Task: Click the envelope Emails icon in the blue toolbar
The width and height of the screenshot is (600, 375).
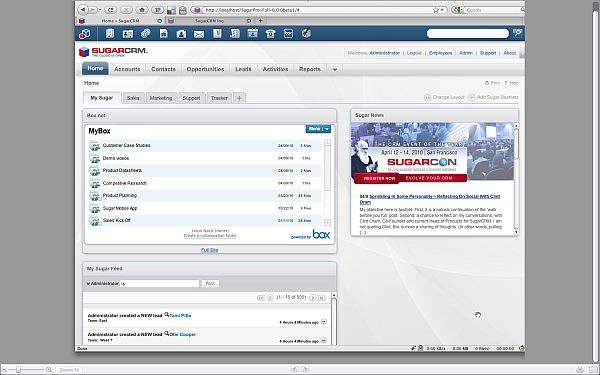Action: click(199, 34)
